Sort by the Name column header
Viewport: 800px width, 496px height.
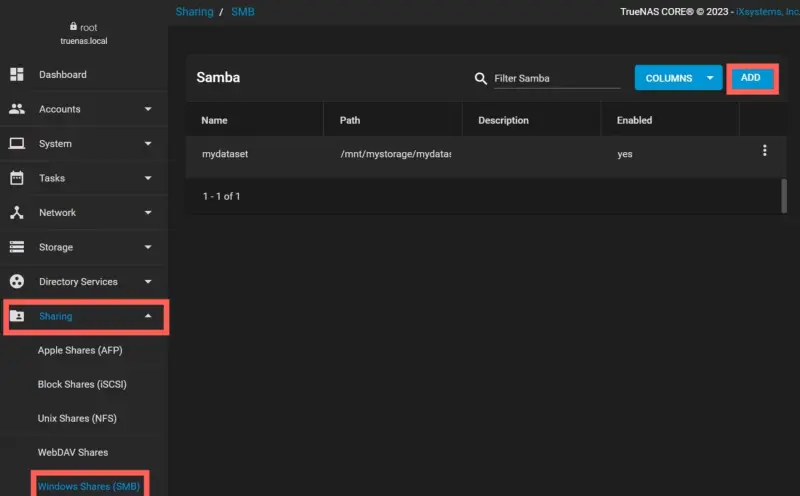[214, 120]
